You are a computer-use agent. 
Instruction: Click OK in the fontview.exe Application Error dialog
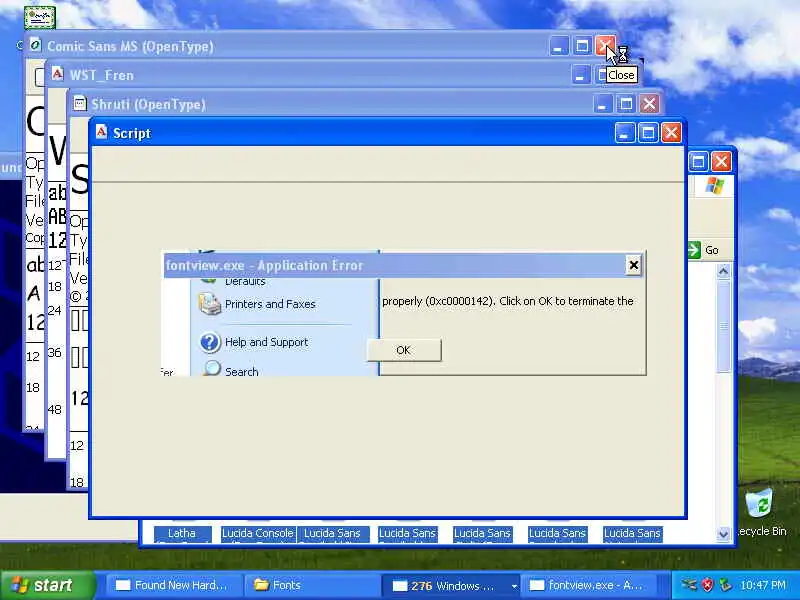(404, 350)
